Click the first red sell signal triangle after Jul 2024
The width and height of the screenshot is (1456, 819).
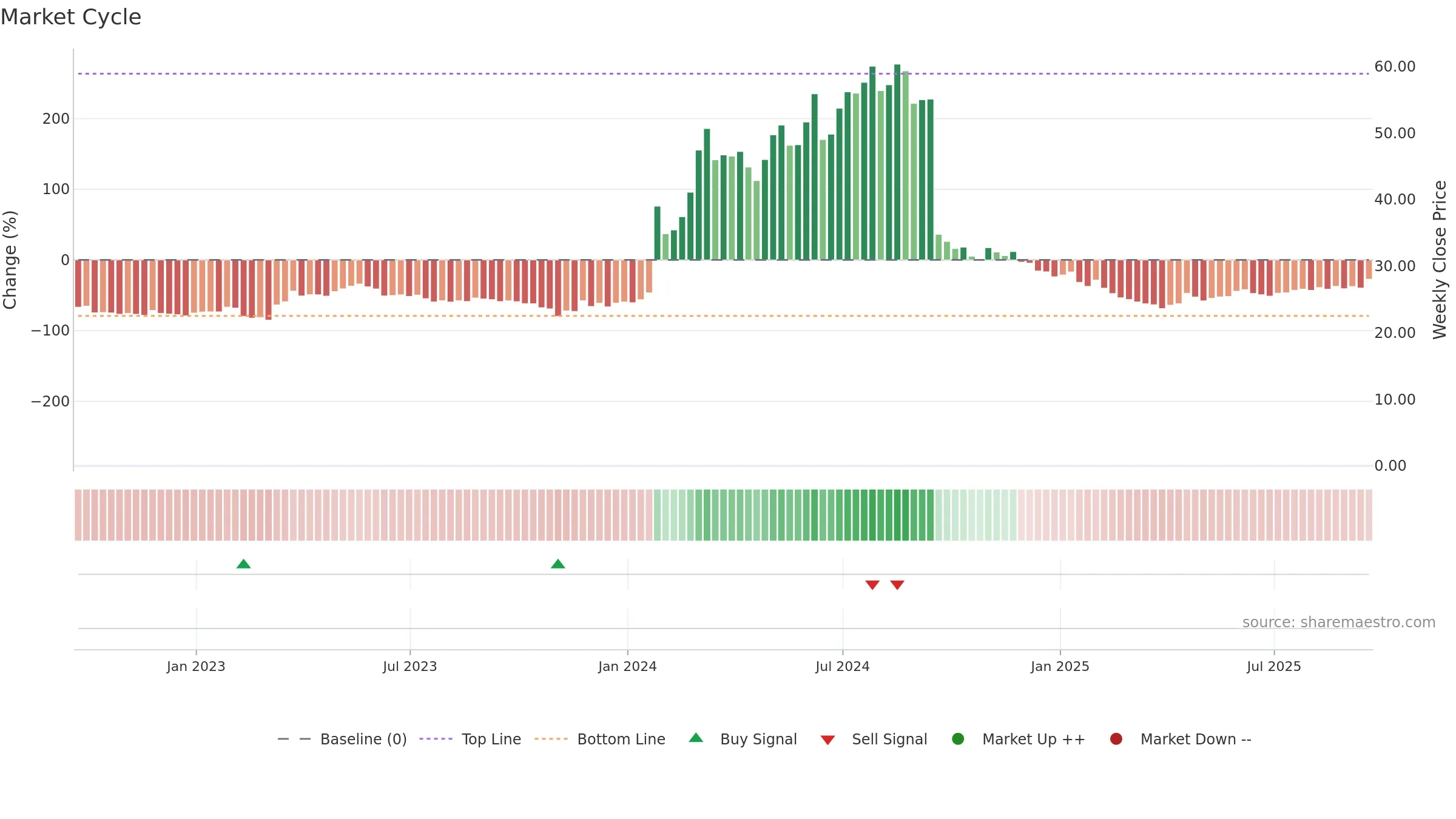pos(872,585)
